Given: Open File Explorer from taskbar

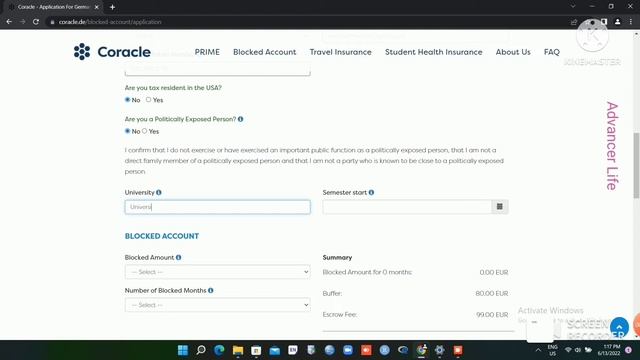Looking at the screenshot, I should click(238, 350).
